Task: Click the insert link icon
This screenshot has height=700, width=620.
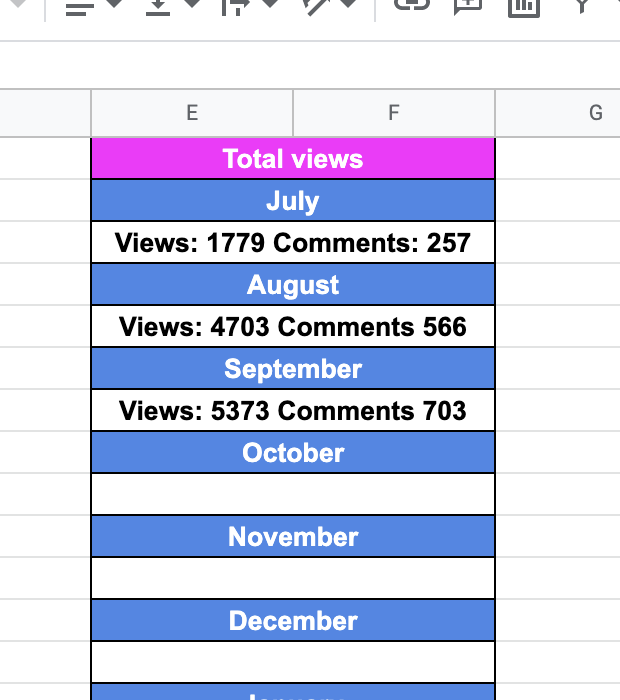Action: coord(411,6)
